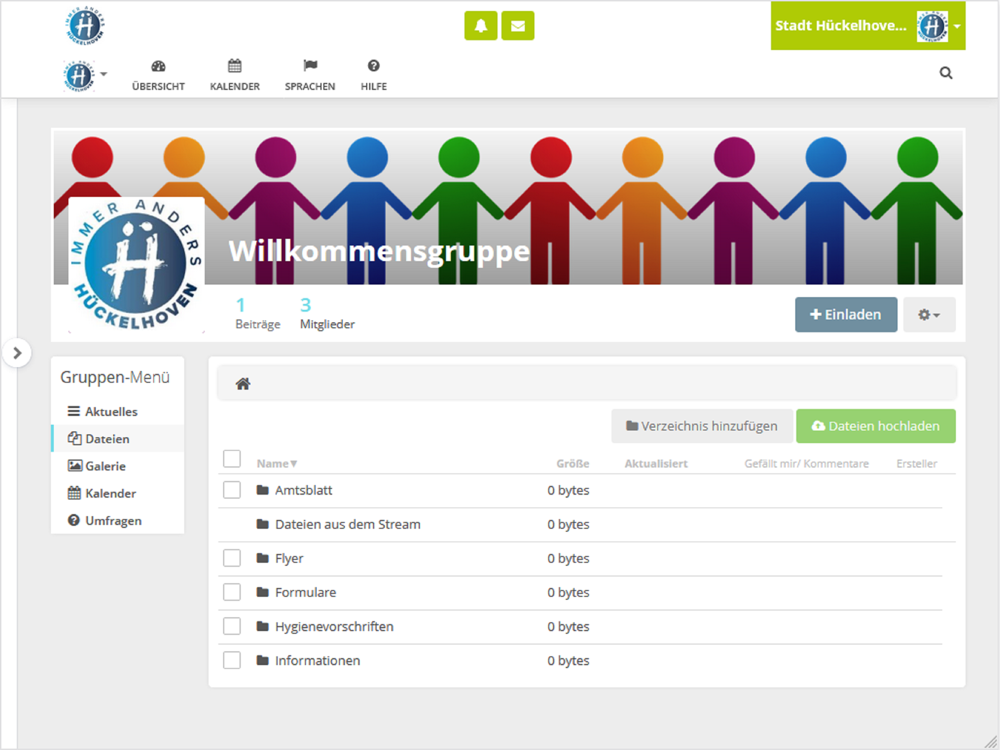
Task: Click the Amtsblatt folder icon
Action: pos(262,490)
